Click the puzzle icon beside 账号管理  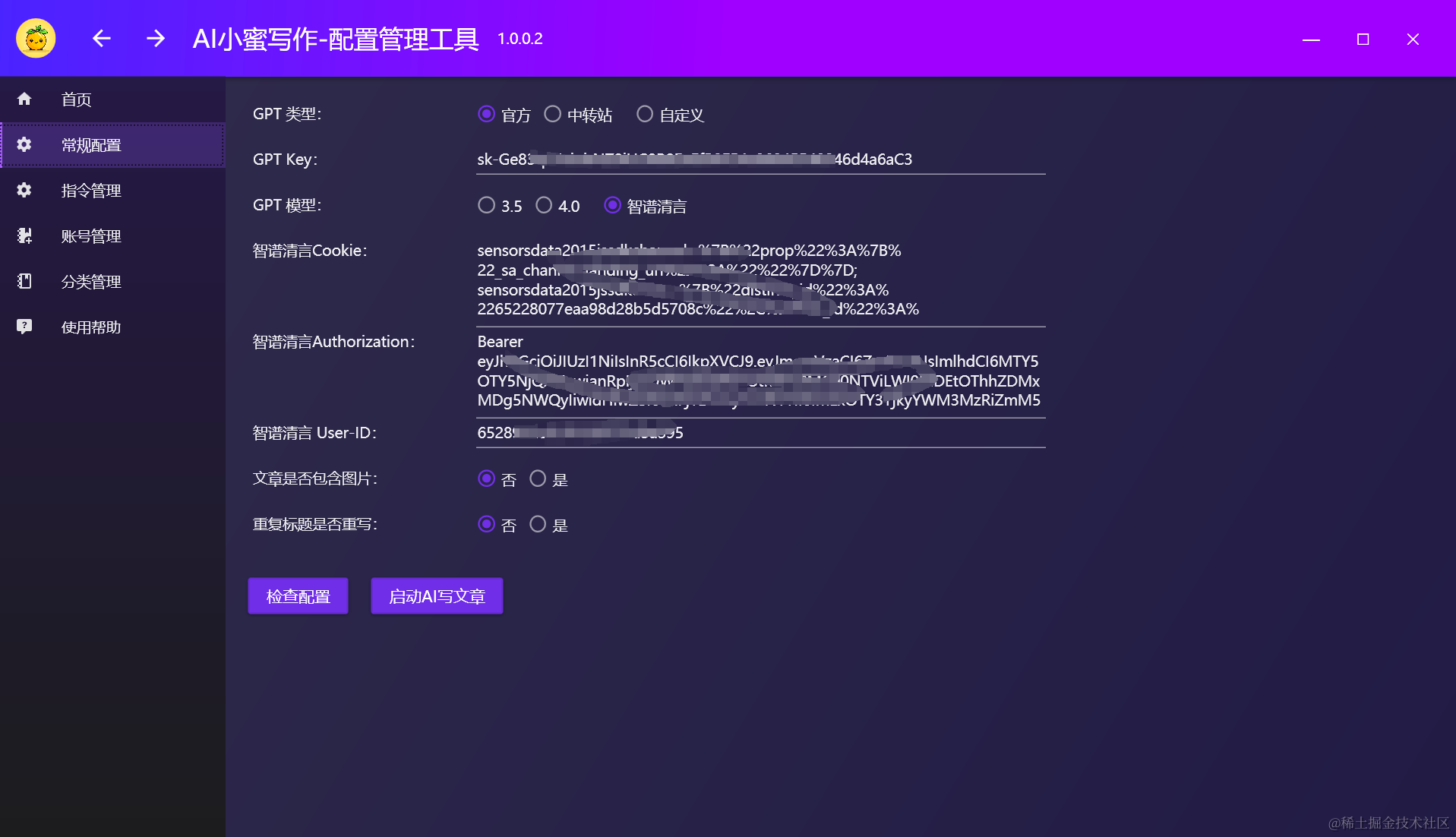pyautogui.click(x=24, y=235)
